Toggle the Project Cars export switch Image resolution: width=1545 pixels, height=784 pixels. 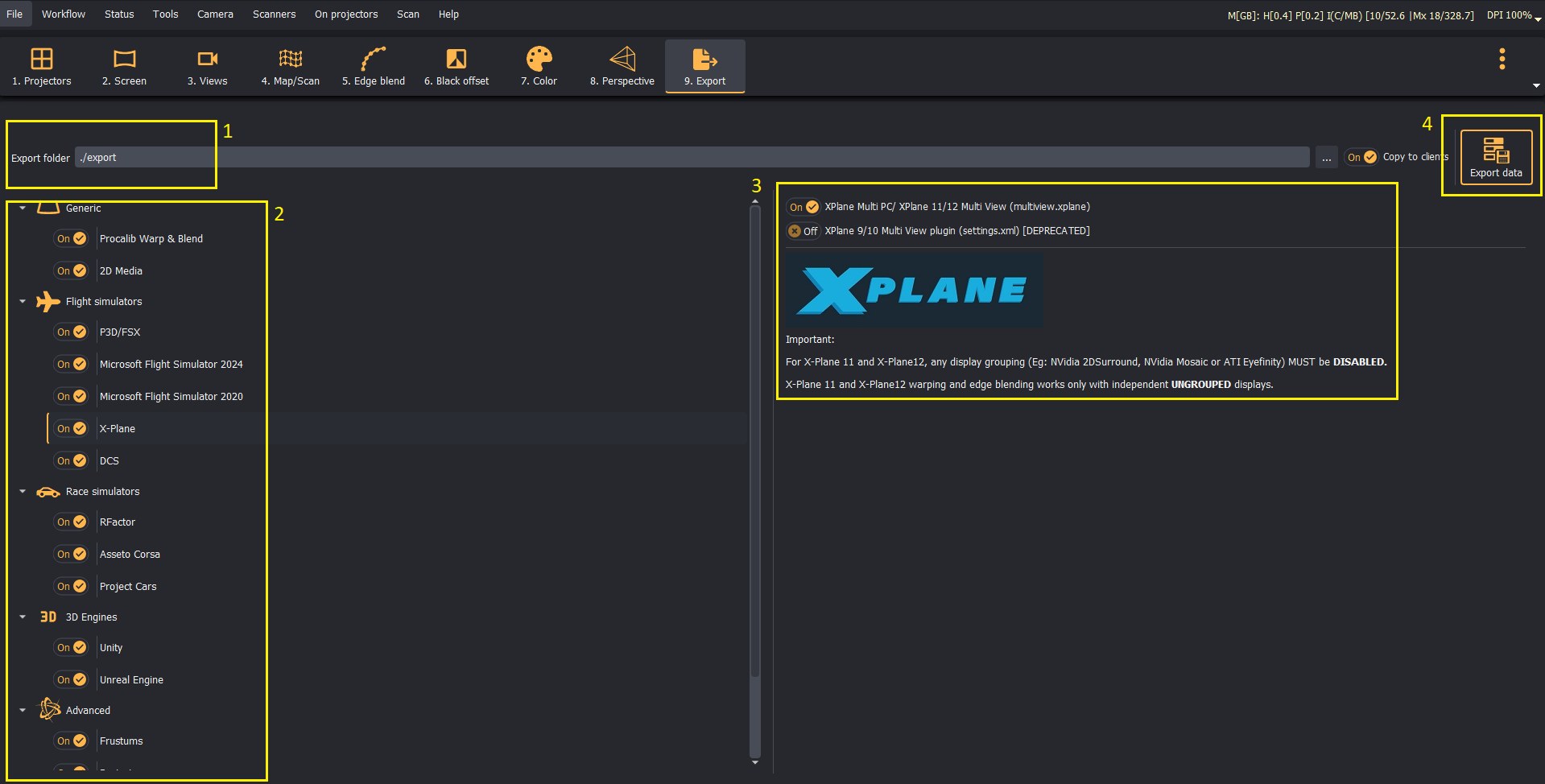[x=72, y=587]
